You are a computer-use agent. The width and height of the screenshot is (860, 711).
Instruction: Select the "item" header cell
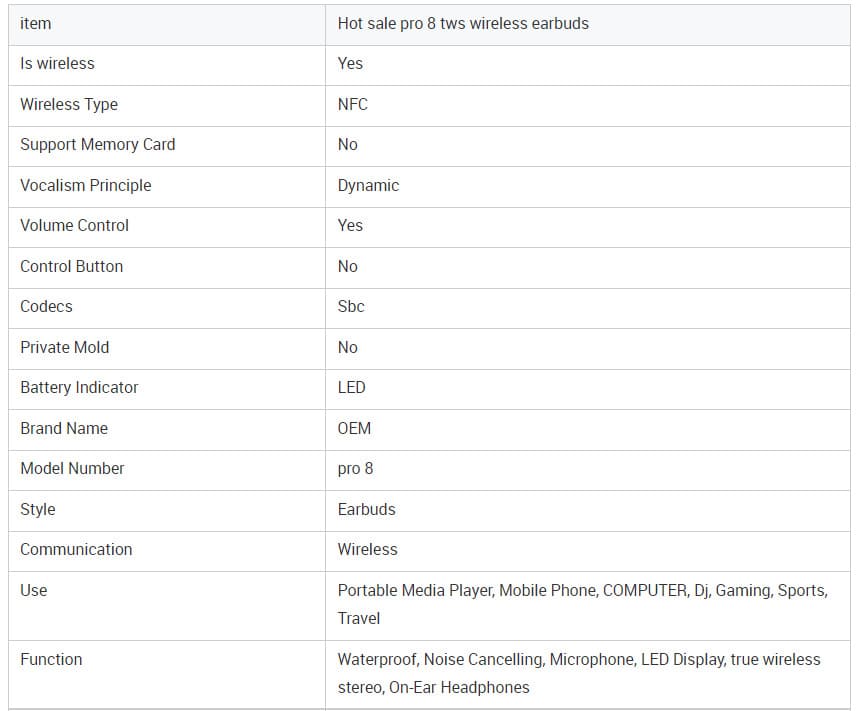pyautogui.click(x=35, y=23)
